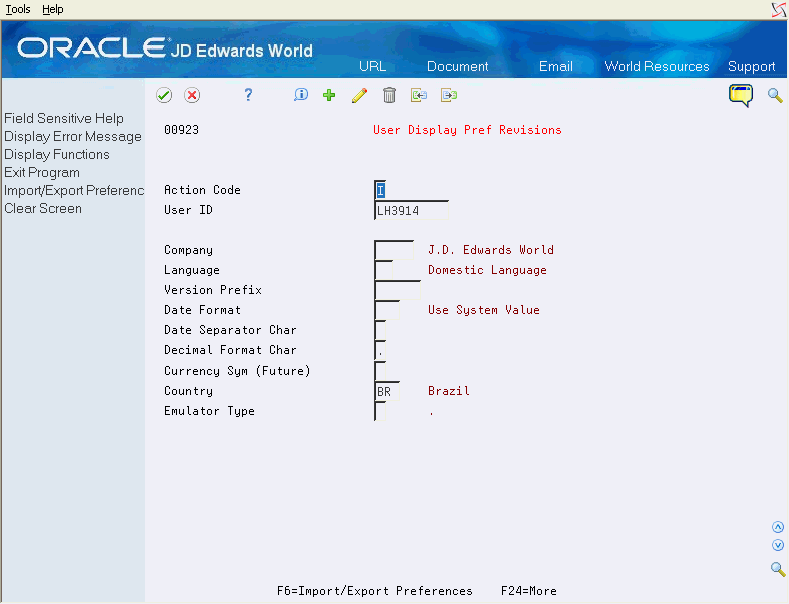Click the Email link in banner
Viewport: 789px width, 604px height.
point(556,66)
